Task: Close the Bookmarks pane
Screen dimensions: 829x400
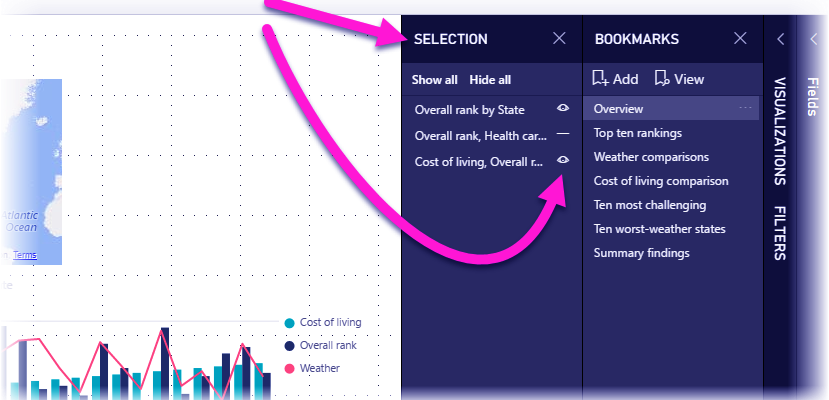Action: (740, 39)
